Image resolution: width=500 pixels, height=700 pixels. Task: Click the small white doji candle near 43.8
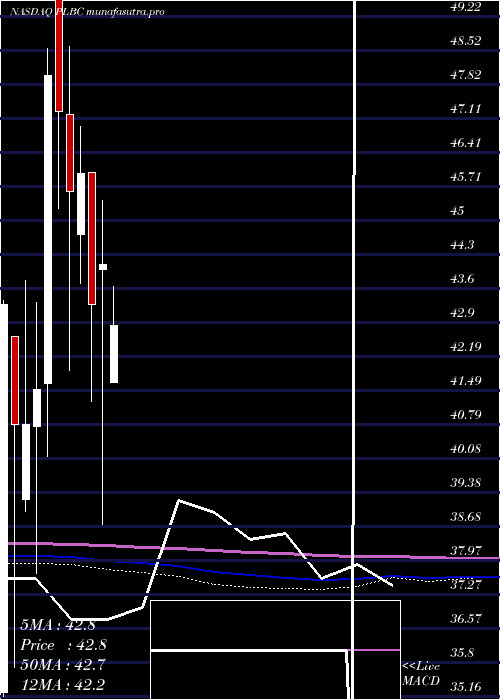point(103,267)
